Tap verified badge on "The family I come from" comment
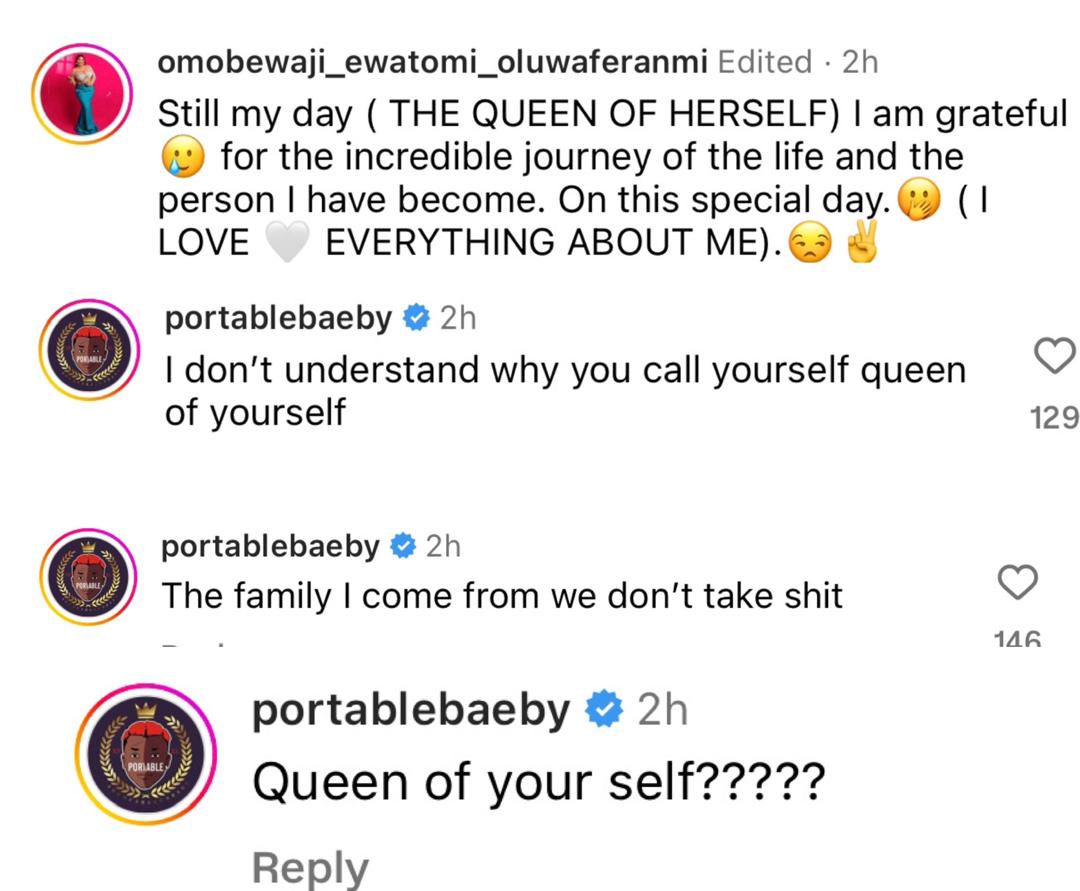The width and height of the screenshot is (1080, 891). (403, 546)
